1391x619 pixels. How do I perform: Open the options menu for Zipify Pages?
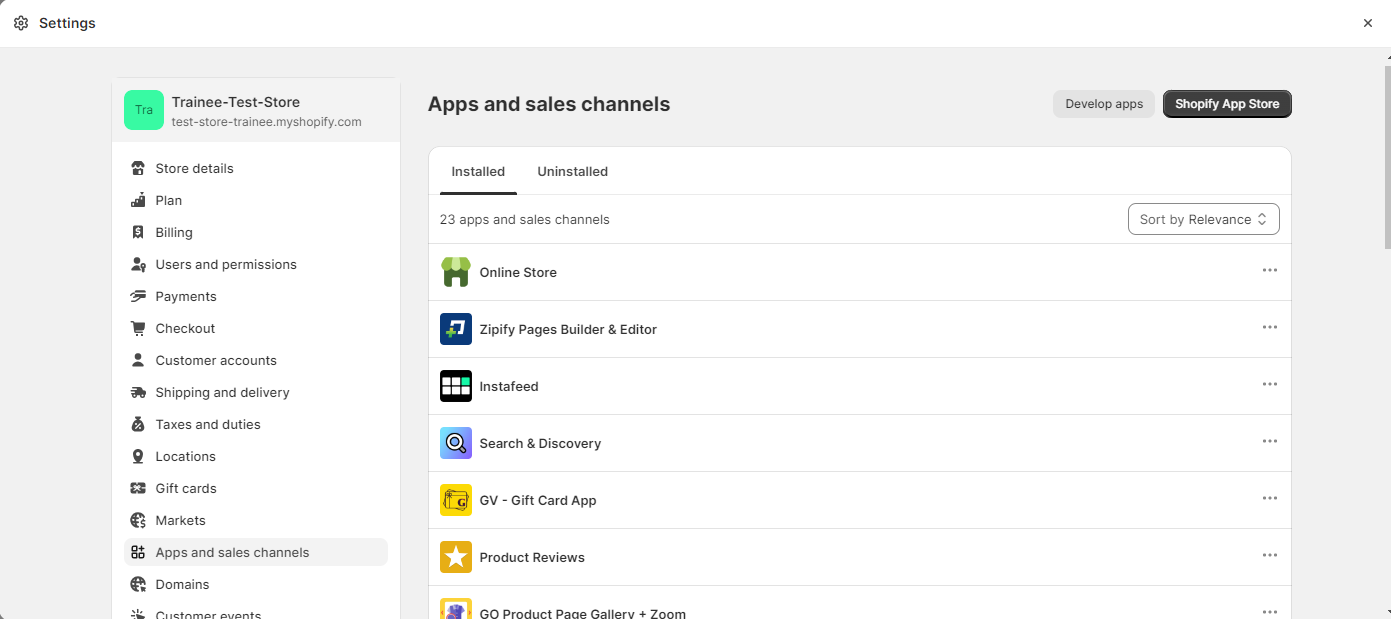[x=1270, y=327]
